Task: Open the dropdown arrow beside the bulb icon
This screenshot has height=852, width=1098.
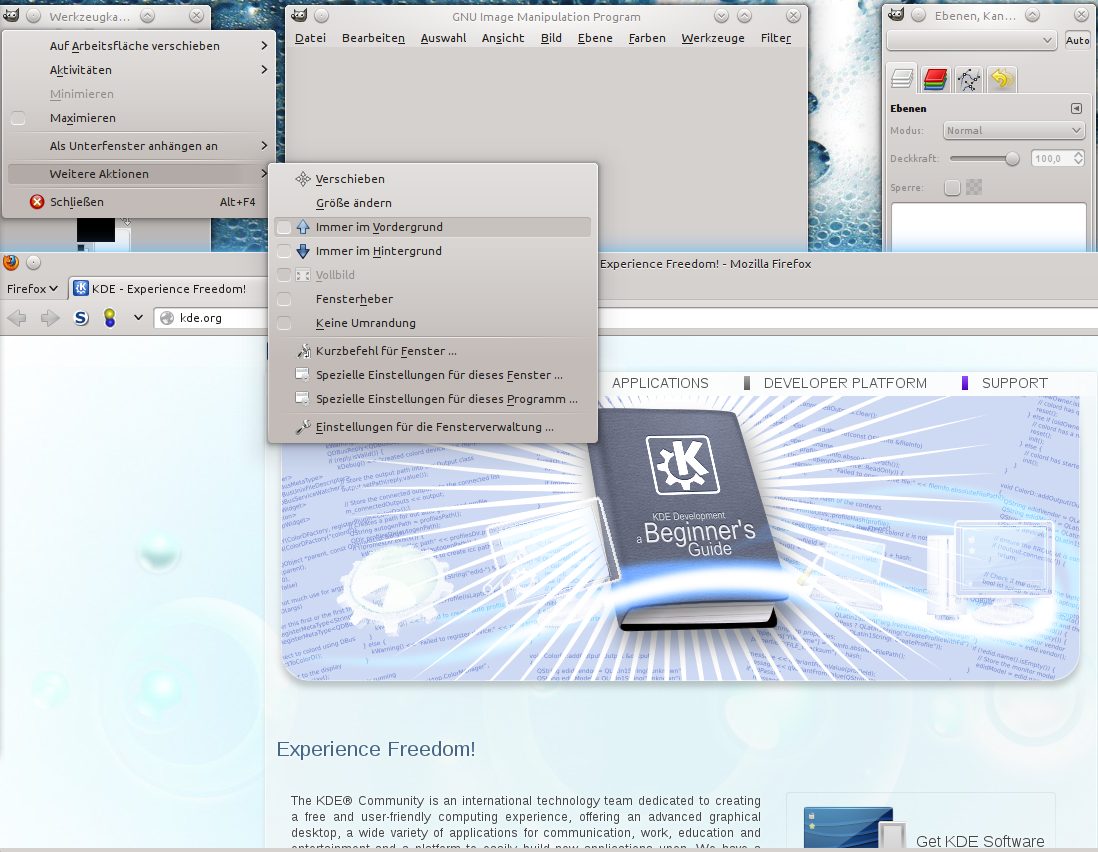Action: [139, 318]
